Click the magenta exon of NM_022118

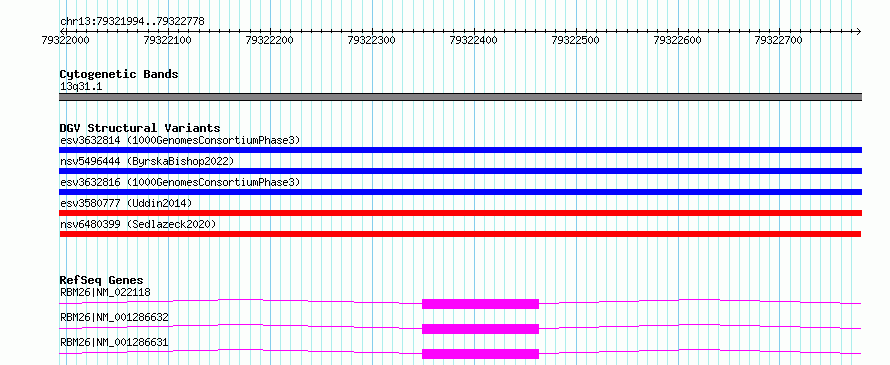click(x=480, y=304)
